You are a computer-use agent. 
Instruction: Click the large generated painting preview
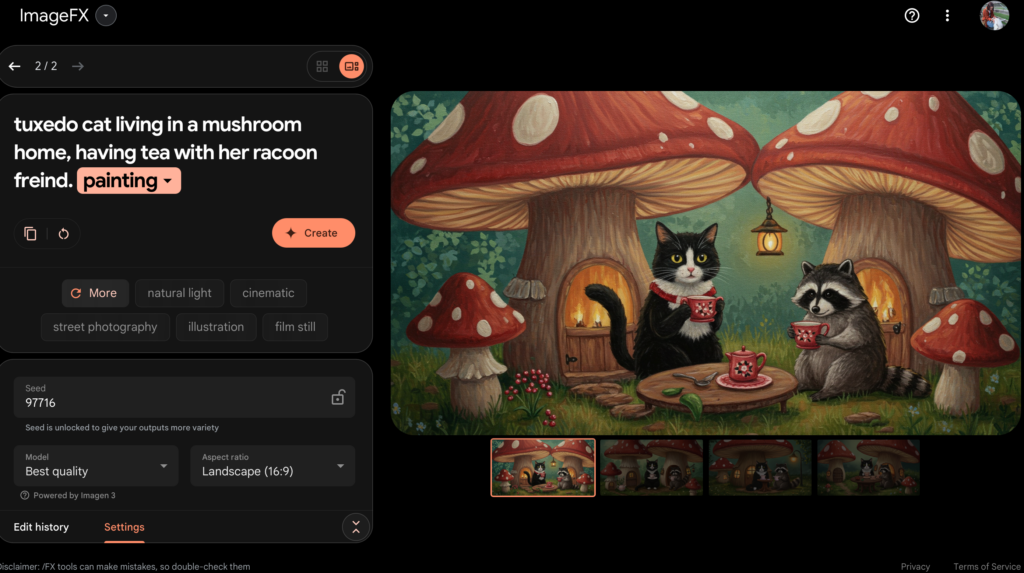pyautogui.click(x=705, y=263)
